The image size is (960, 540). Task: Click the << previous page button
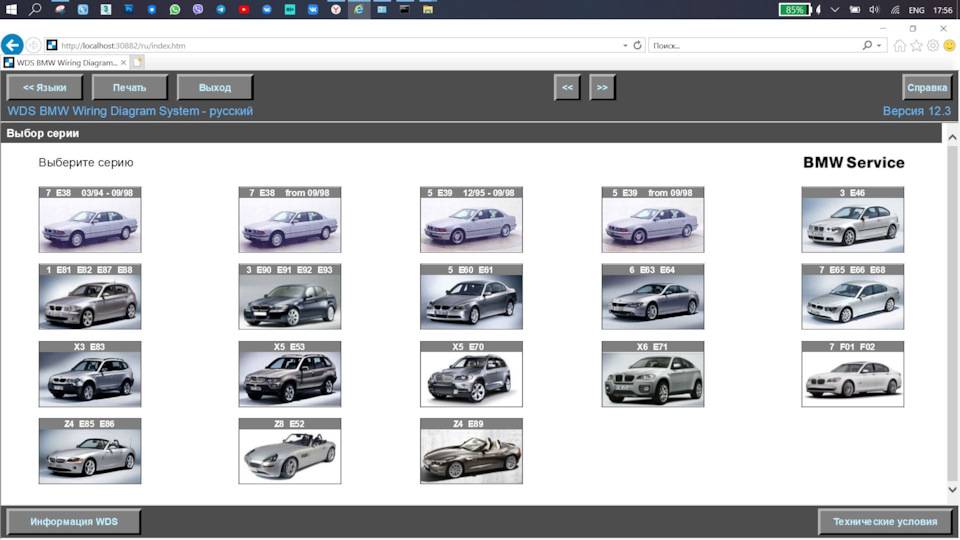click(568, 88)
